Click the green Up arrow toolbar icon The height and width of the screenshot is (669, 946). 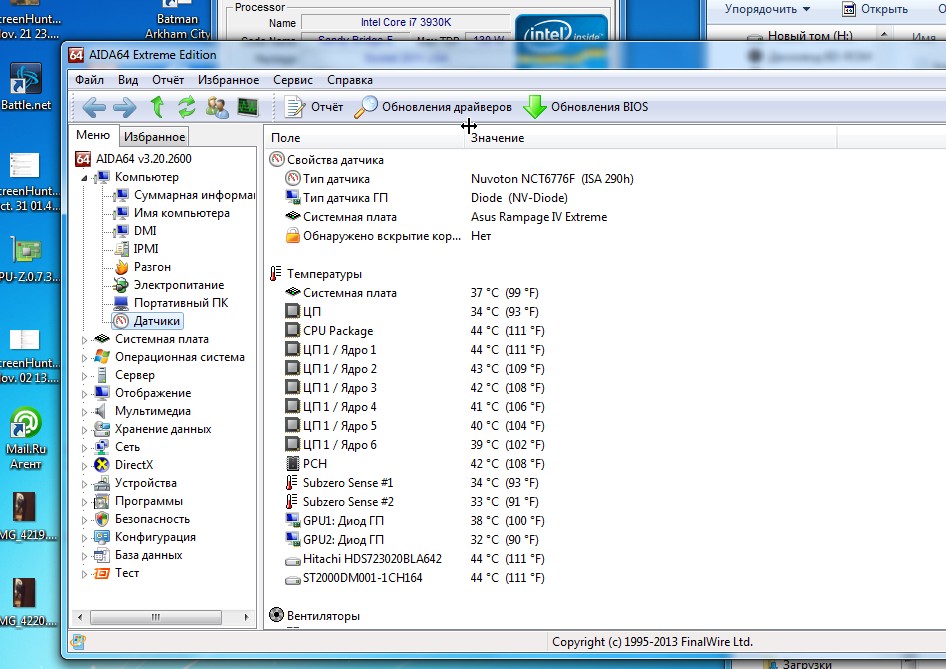157,107
